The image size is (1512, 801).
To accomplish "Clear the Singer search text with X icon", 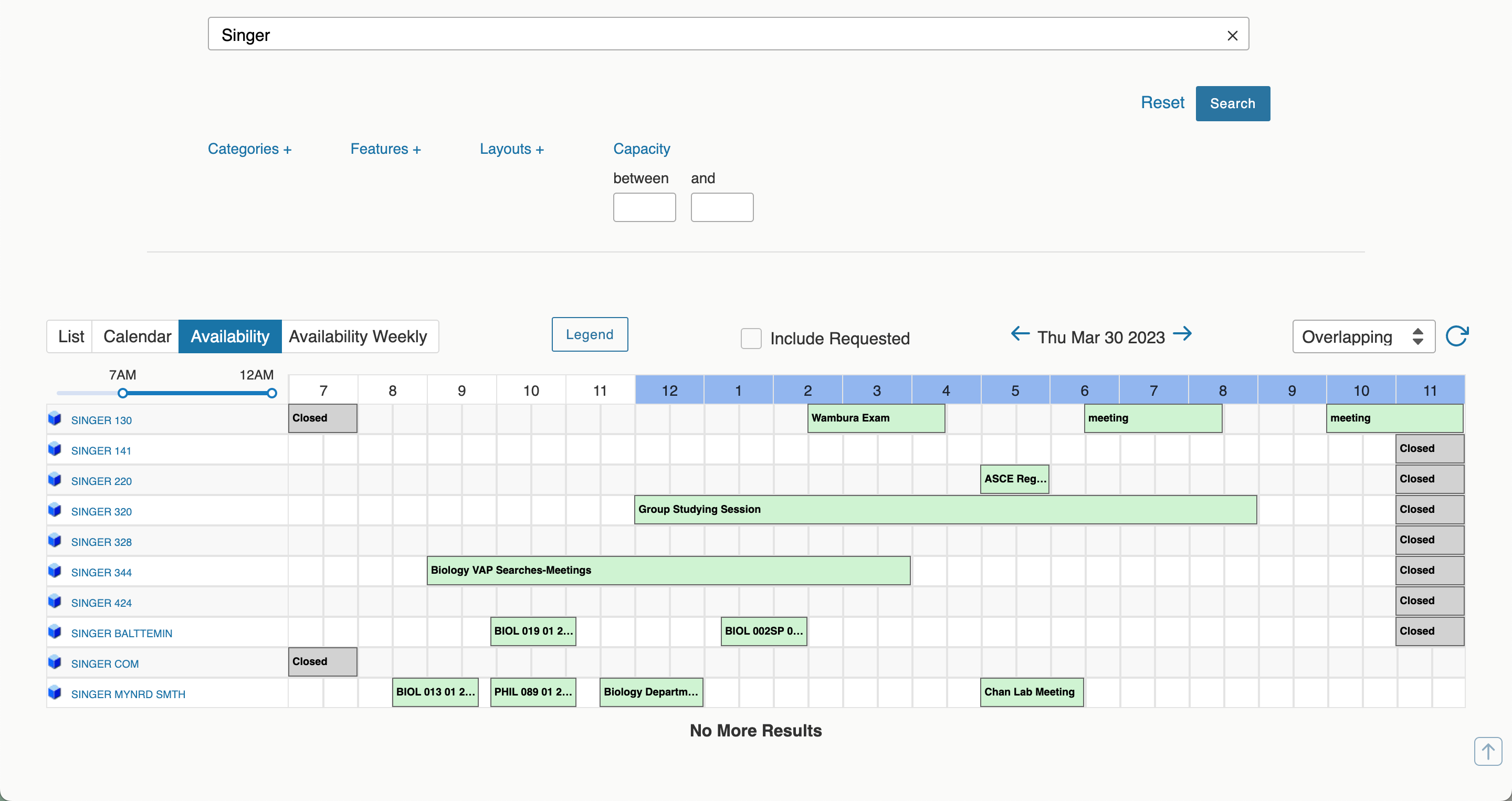I will click(x=1232, y=36).
